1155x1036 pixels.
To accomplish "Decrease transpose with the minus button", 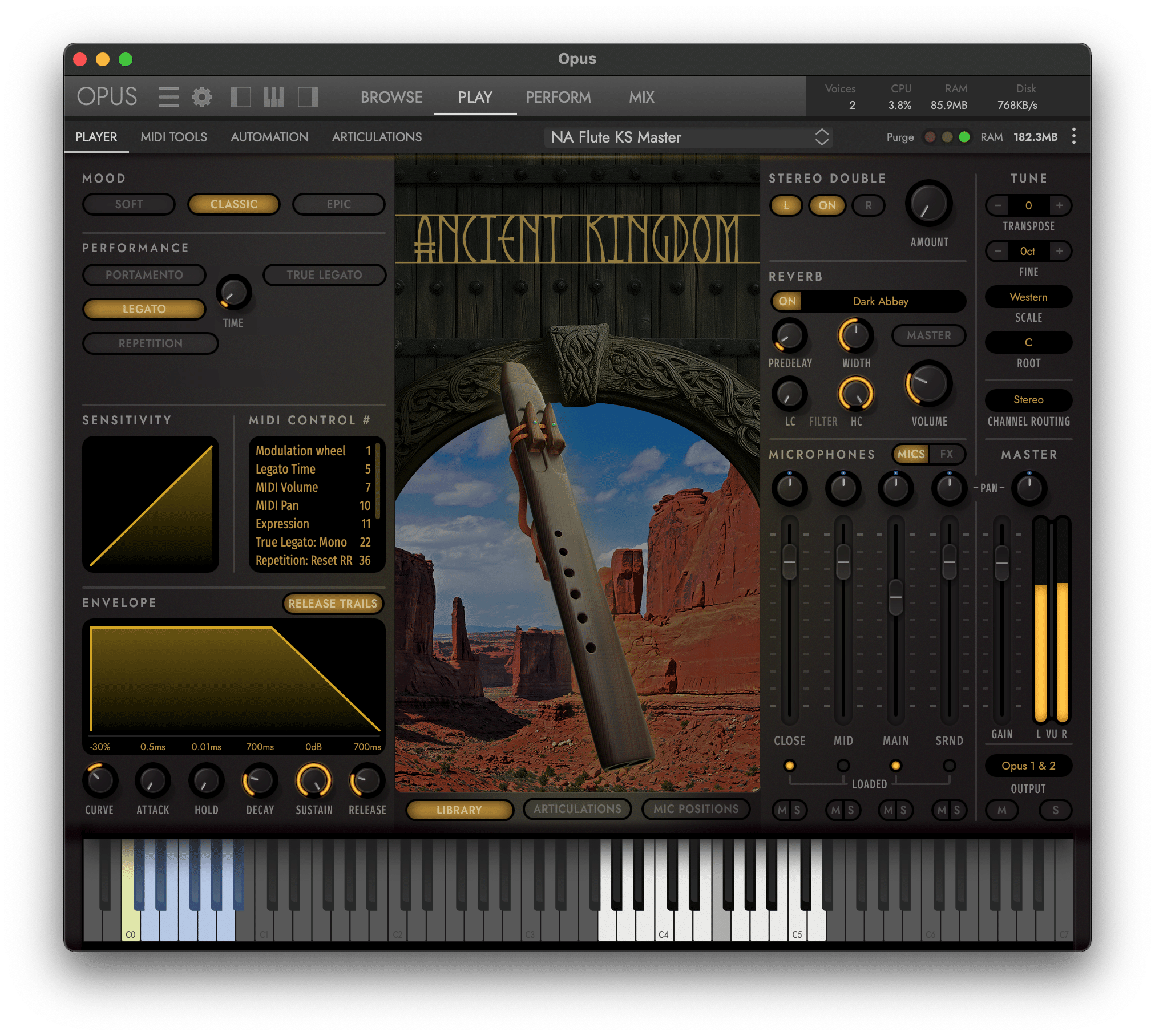I will point(997,205).
